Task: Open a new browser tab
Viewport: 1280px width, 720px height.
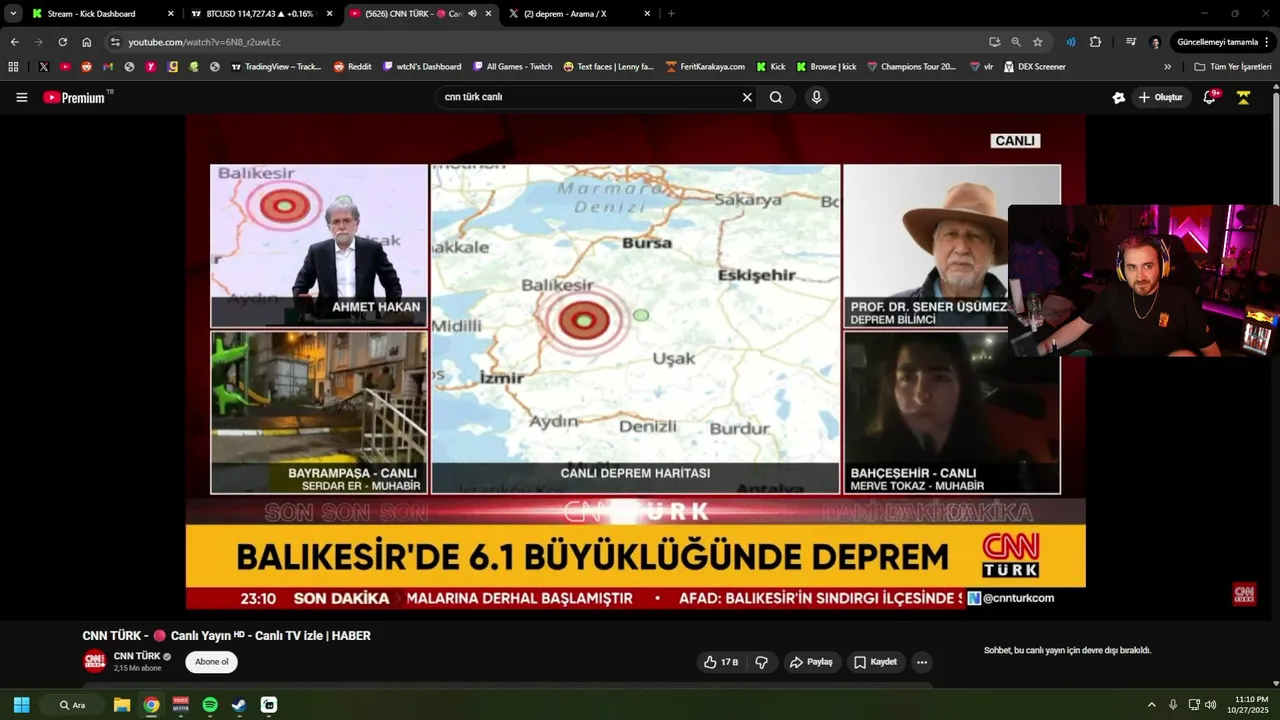Action: pyautogui.click(x=671, y=14)
